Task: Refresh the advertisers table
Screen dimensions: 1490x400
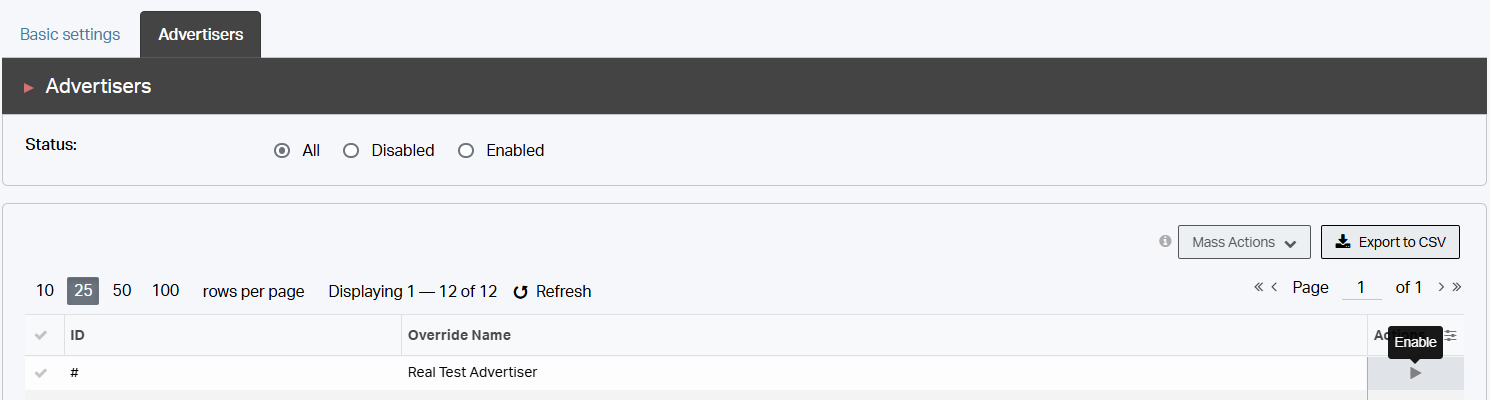Action: pyautogui.click(x=552, y=292)
